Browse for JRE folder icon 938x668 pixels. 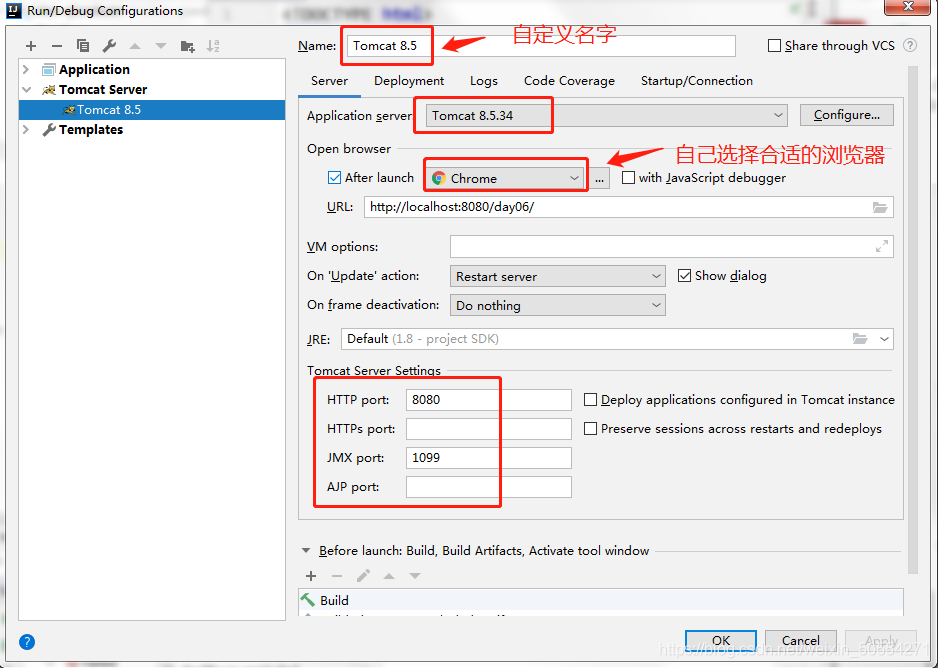click(x=860, y=339)
